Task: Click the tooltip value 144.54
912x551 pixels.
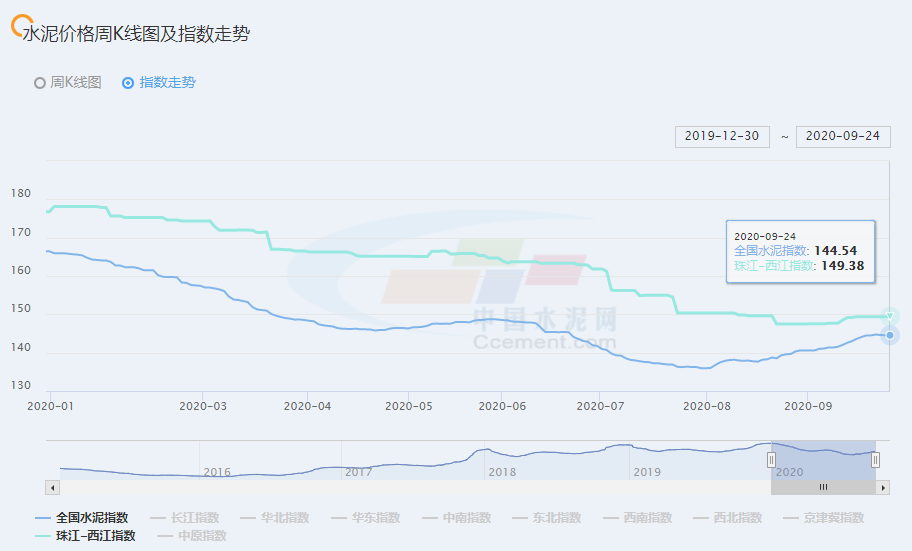Action: tap(835, 251)
